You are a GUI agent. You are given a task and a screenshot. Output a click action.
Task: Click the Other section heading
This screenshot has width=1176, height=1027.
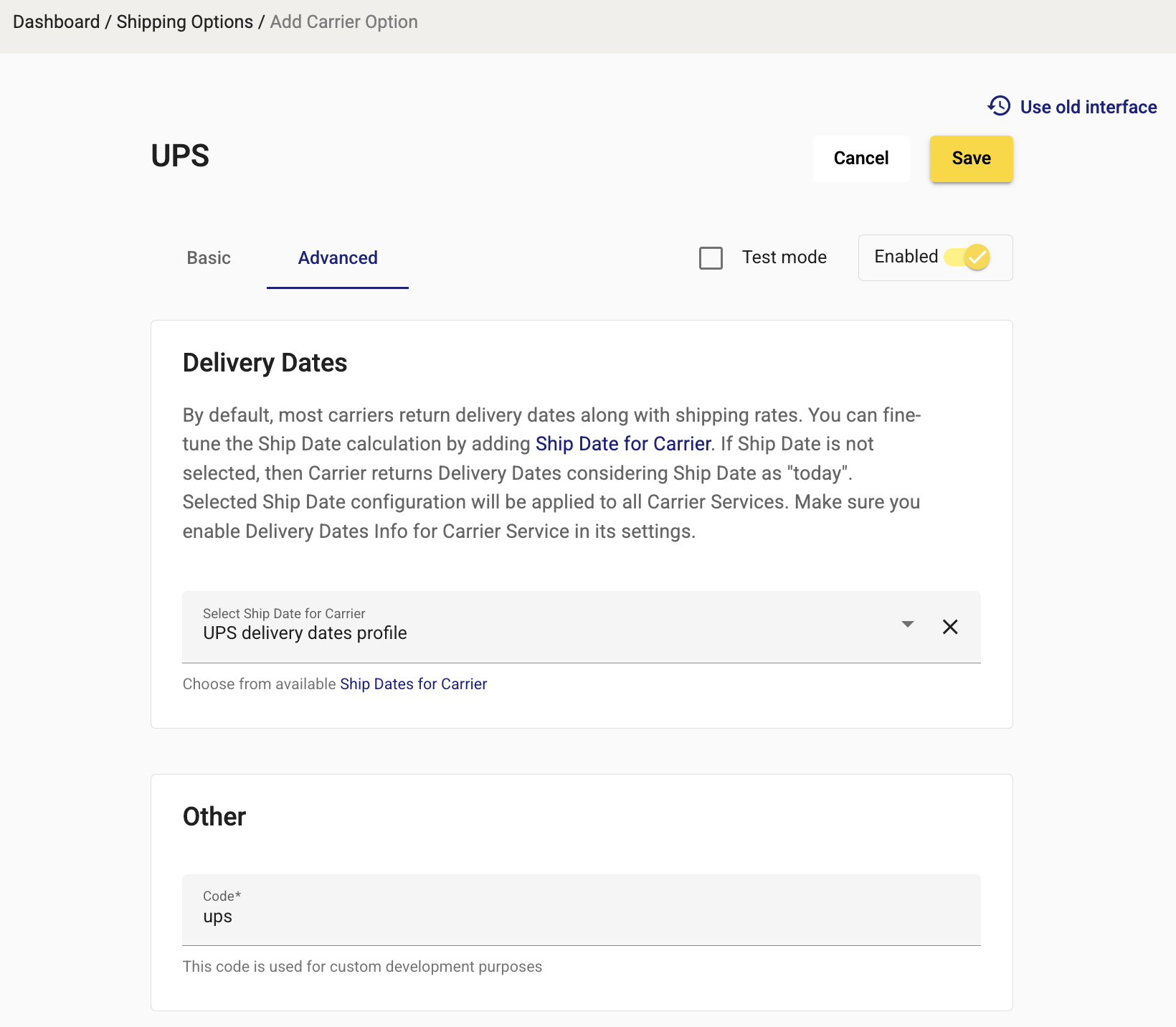pyautogui.click(x=214, y=817)
